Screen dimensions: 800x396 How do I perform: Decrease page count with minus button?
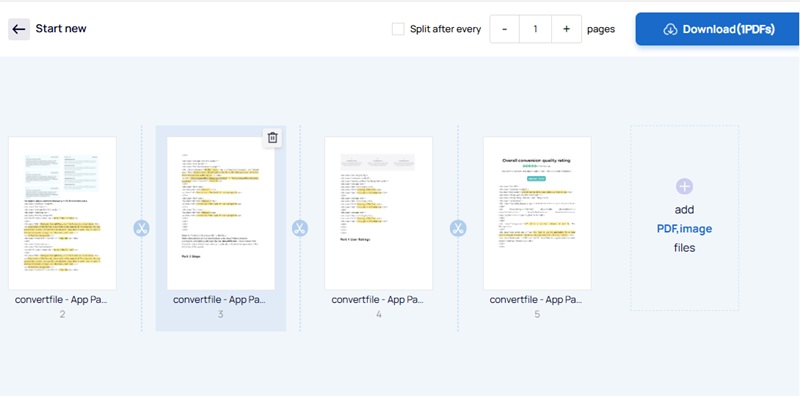pyautogui.click(x=505, y=29)
